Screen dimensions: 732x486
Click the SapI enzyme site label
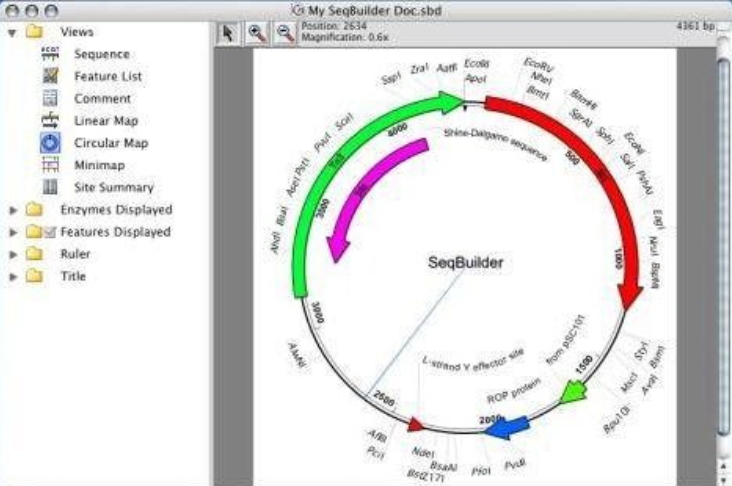[x=391, y=77]
